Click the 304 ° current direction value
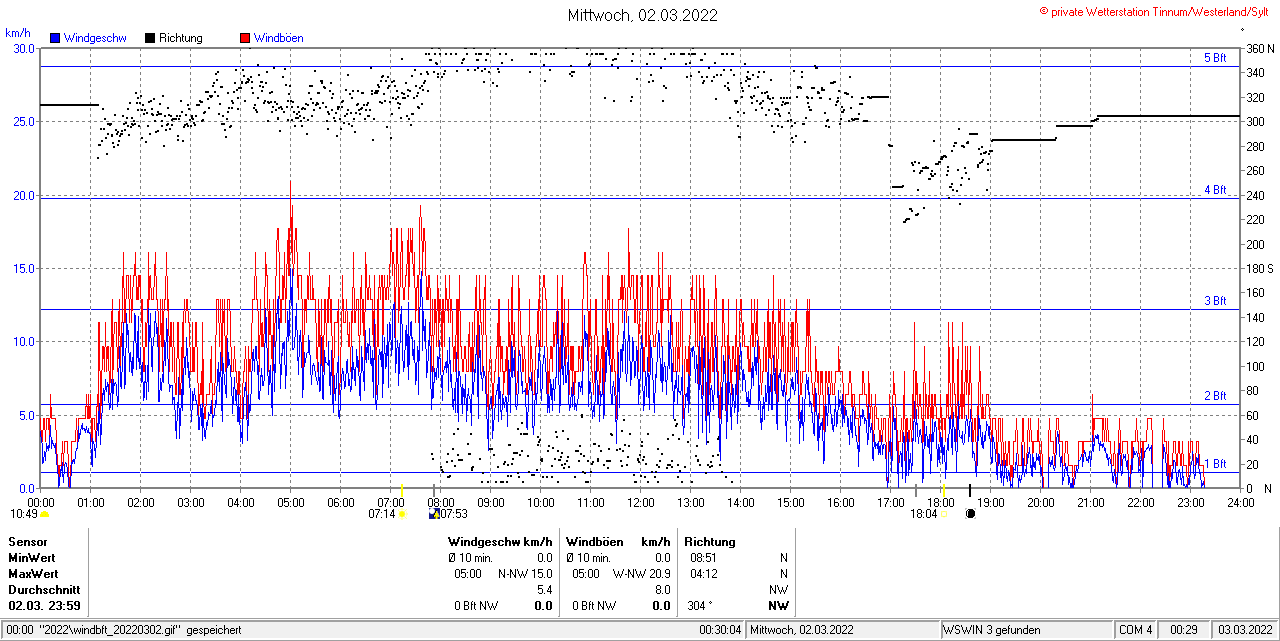1280x641 pixels. point(701,606)
